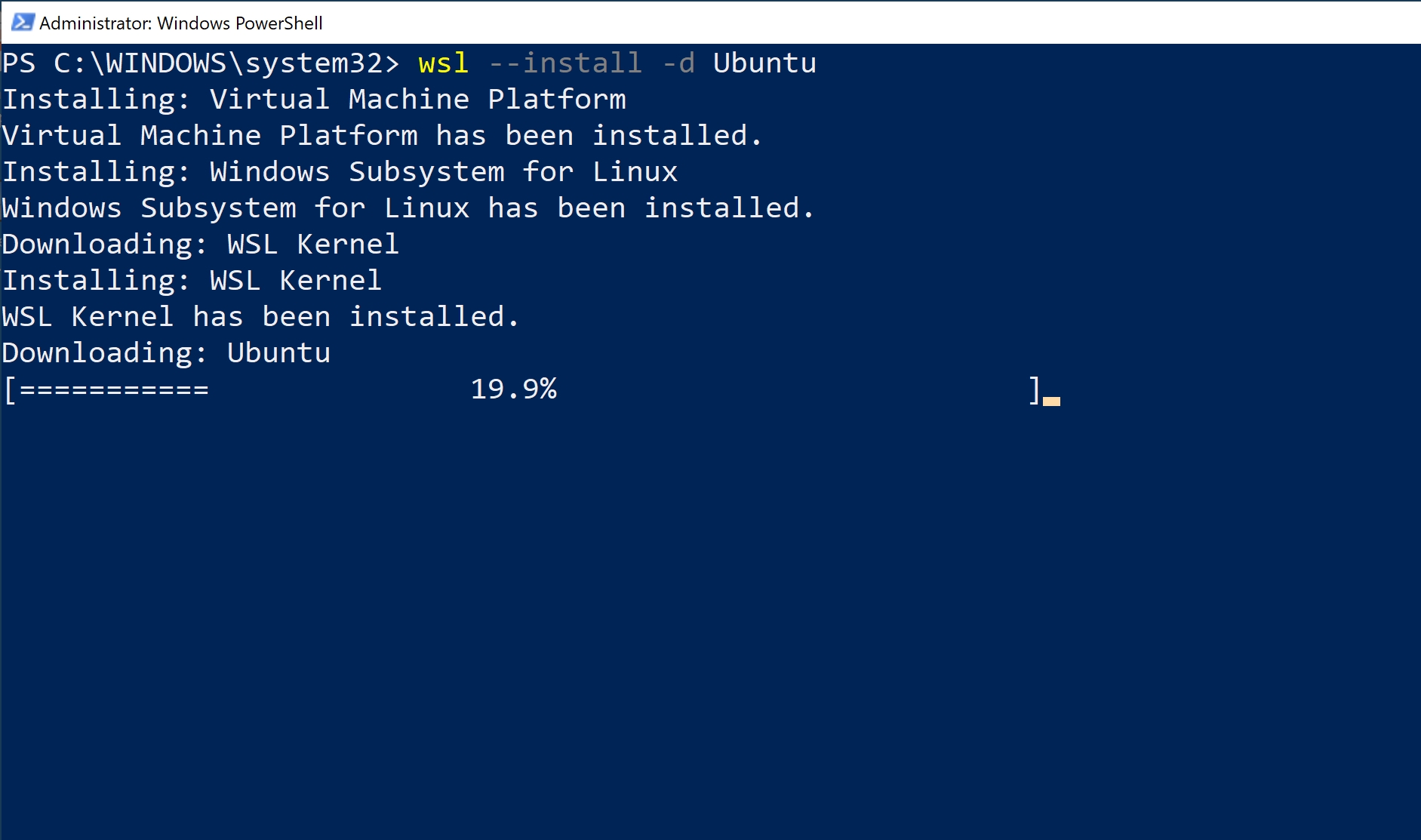Click the Installing: WSL Kernel text
The image size is (1421, 840).
tap(190, 279)
